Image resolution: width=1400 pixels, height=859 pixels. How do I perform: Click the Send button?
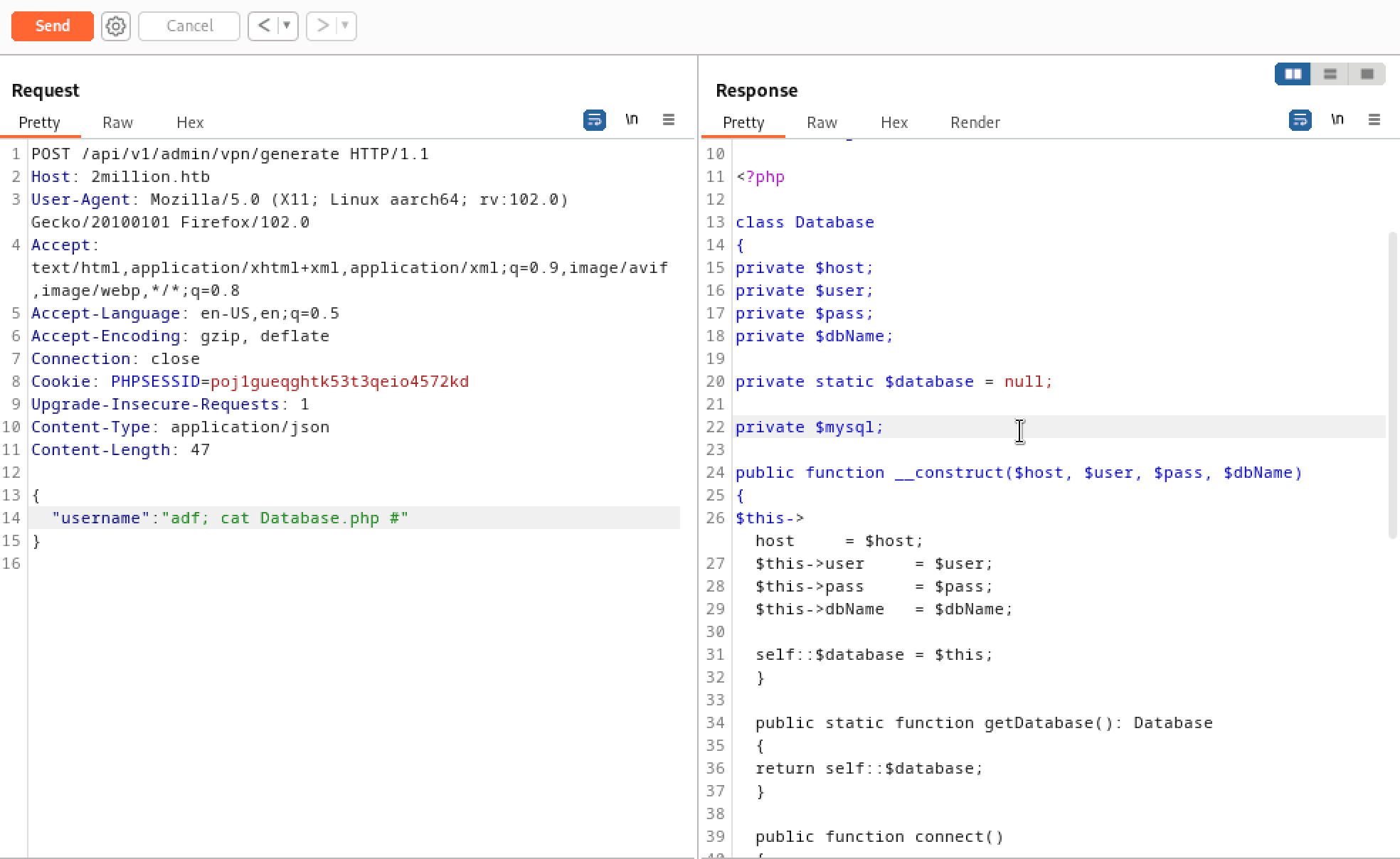(x=52, y=26)
